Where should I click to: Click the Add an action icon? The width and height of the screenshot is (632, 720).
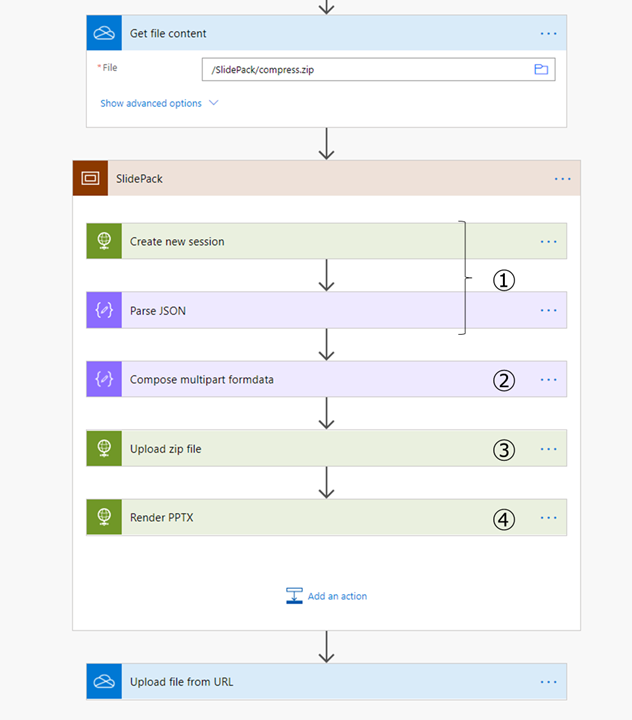[x=294, y=596]
